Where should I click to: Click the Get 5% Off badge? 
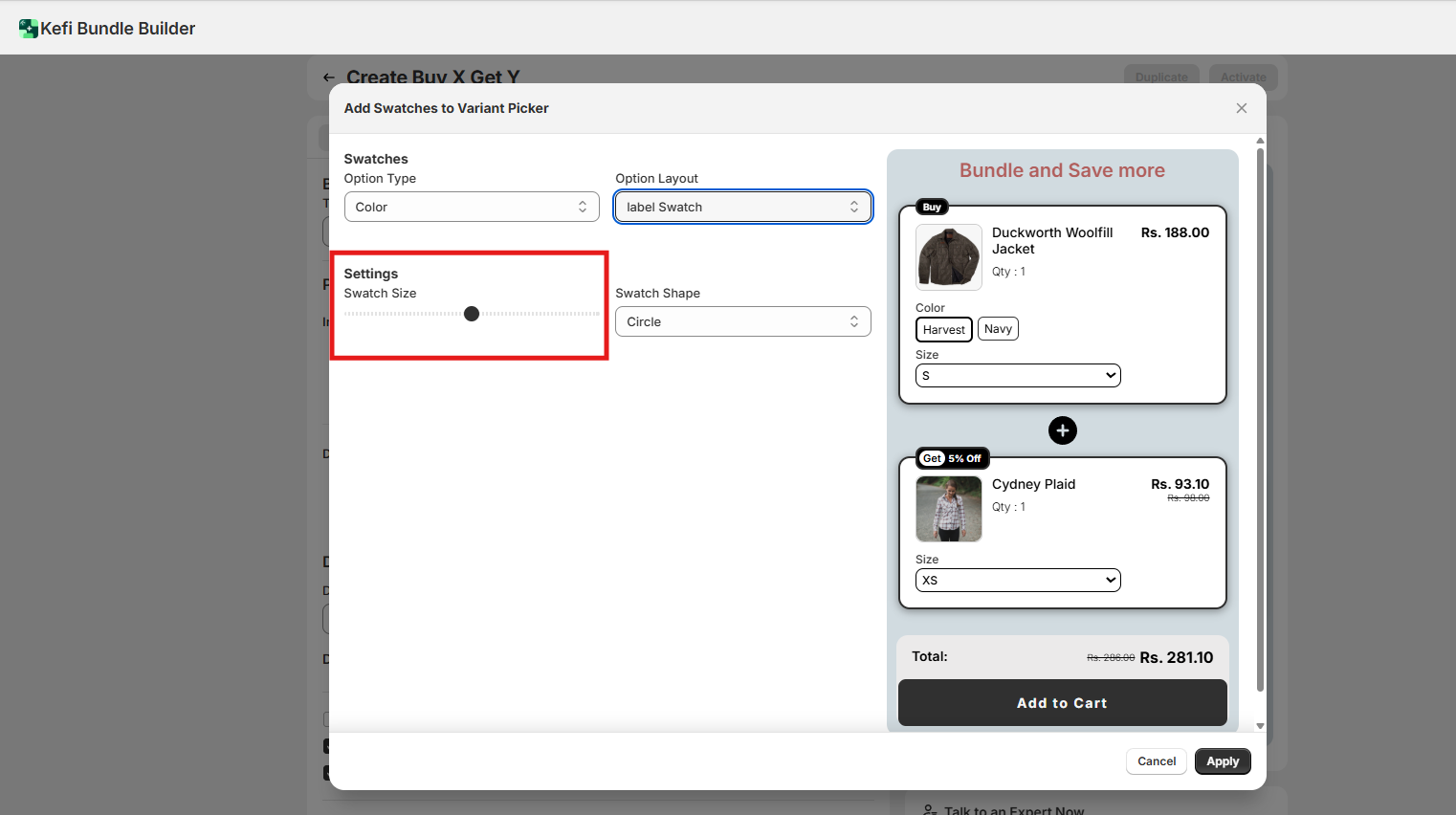coord(952,458)
